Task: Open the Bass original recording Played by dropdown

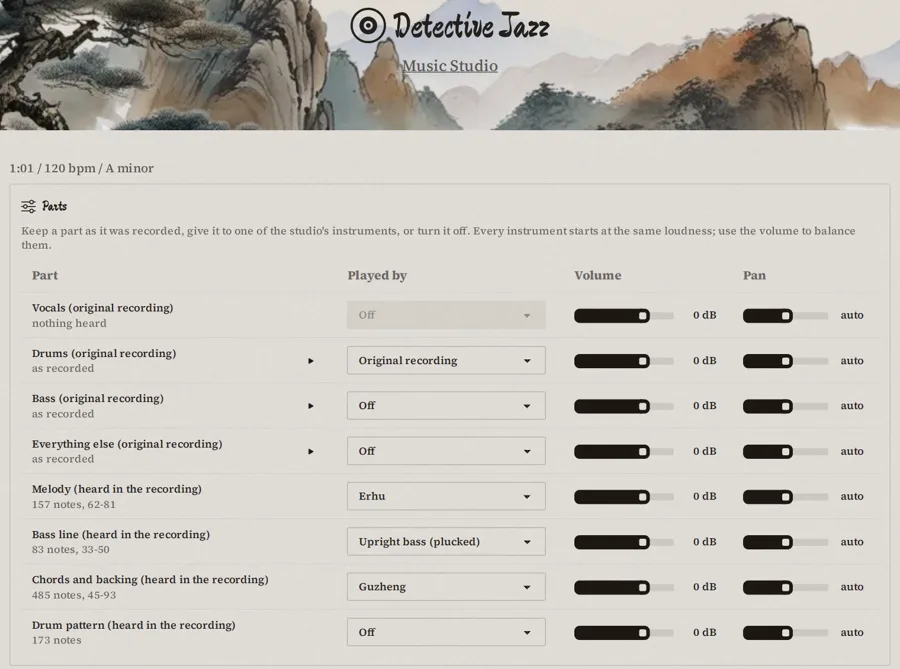Action: coord(446,406)
